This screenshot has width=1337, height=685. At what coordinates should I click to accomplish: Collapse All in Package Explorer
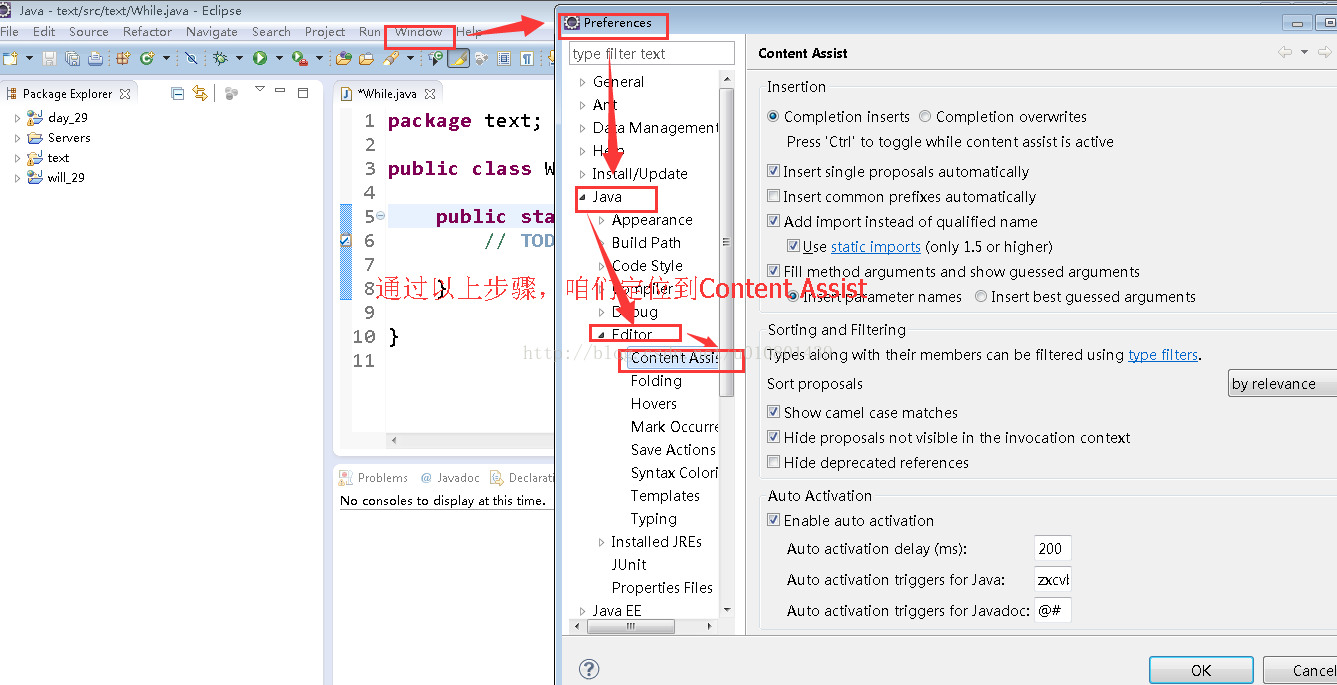coord(177,93)
